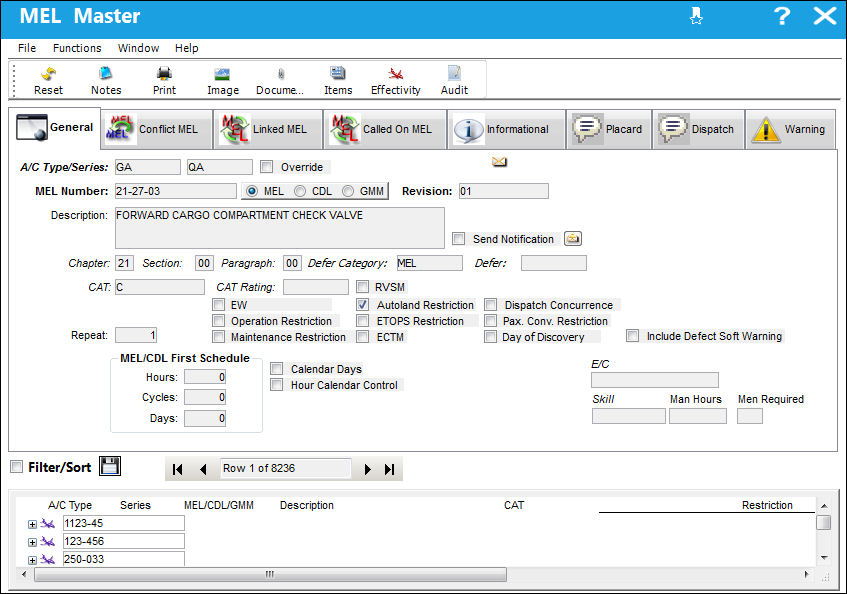Click the scroll-down arrow in records list
The height and width of the screenshot is (594, 847).
[x=824, y=557]
